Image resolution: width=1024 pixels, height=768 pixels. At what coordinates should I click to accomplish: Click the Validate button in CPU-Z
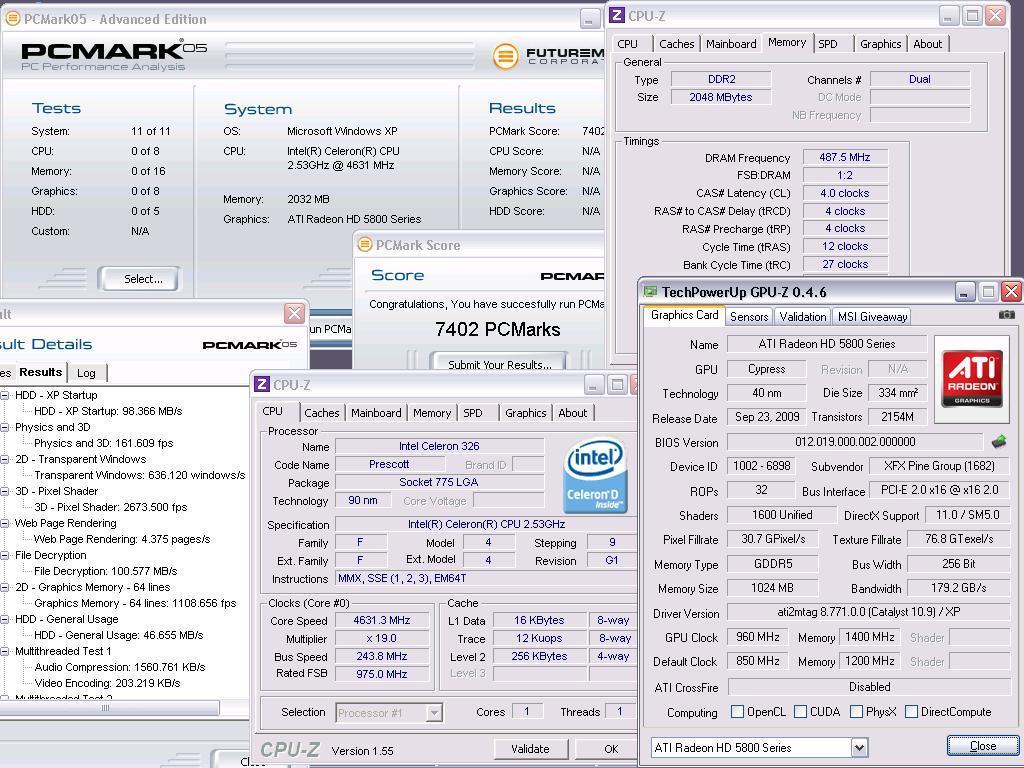(x=530, y=749)
